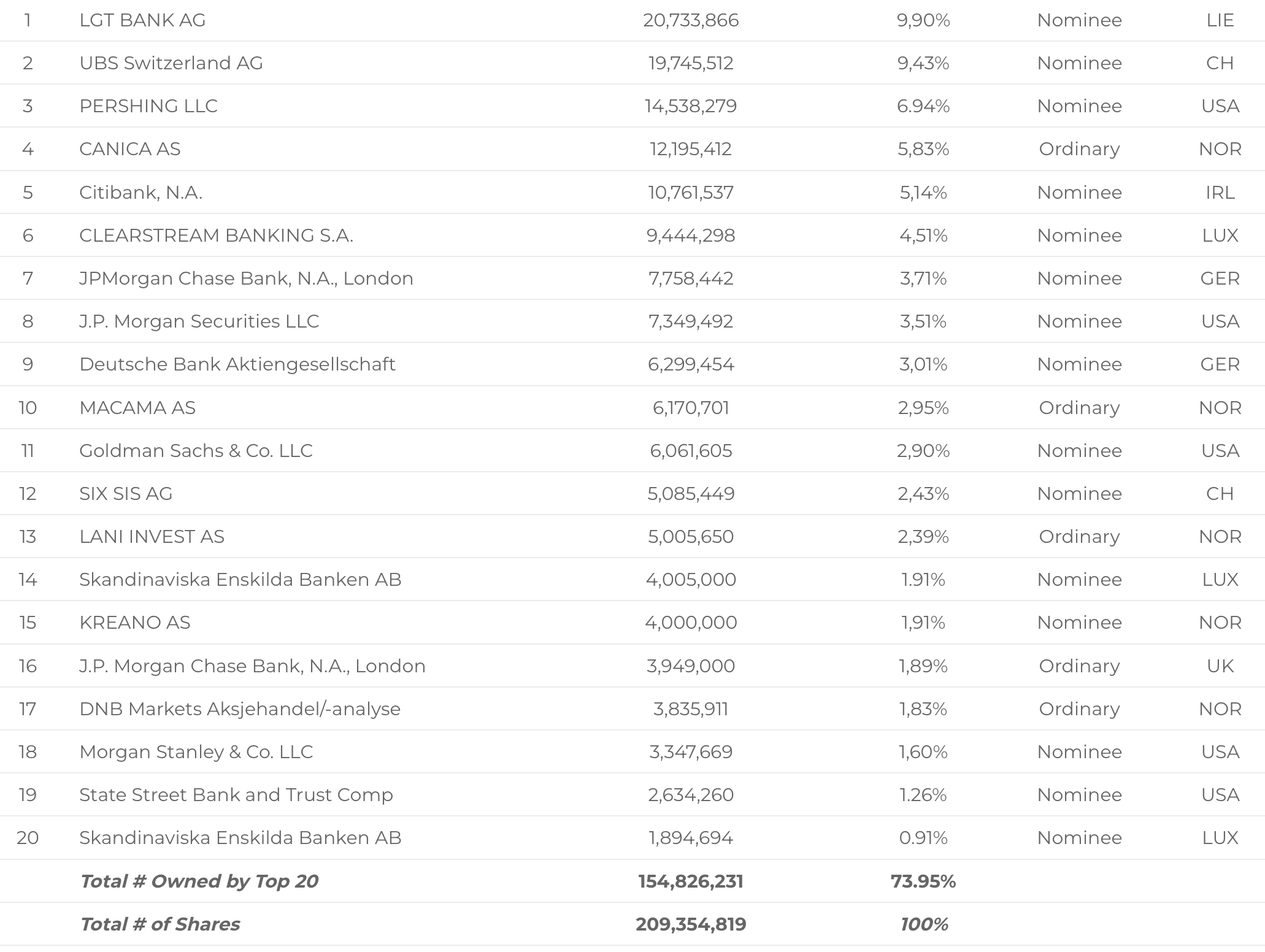1265x952 pixels.
Task: Select total shares figure 209,354,819
Action: (x=691, y=924)
